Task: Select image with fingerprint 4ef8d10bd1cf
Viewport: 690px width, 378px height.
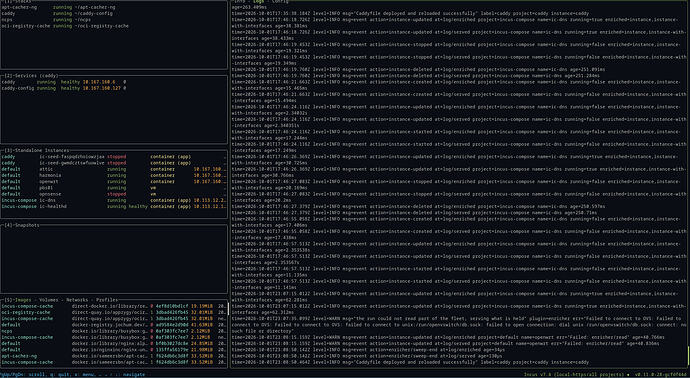Action: (x=114, y=306)
